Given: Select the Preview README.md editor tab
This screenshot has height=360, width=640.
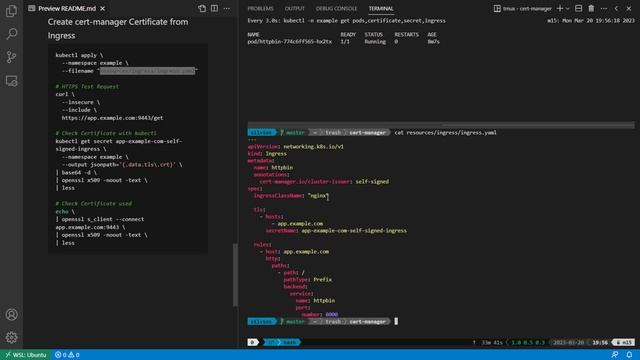Looking at the screenshot, I should tap(67, 8).
